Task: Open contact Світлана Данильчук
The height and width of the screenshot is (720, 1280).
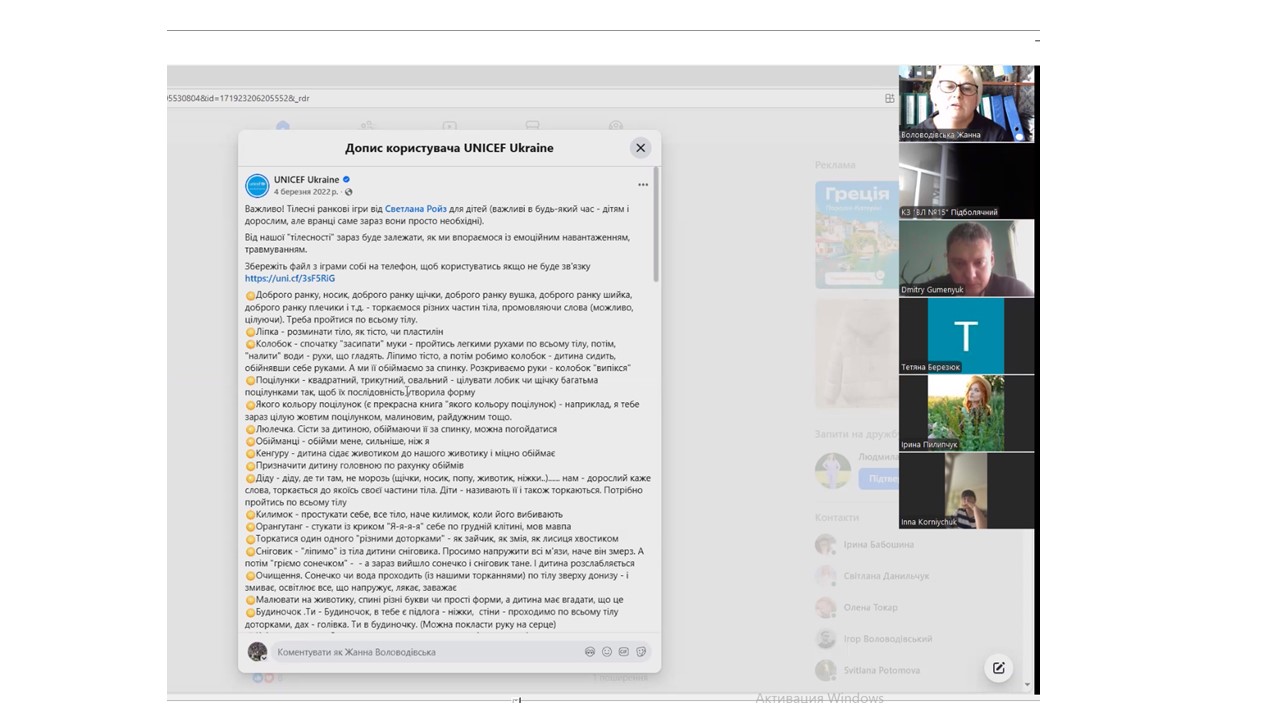Action: tap(873, 576)
